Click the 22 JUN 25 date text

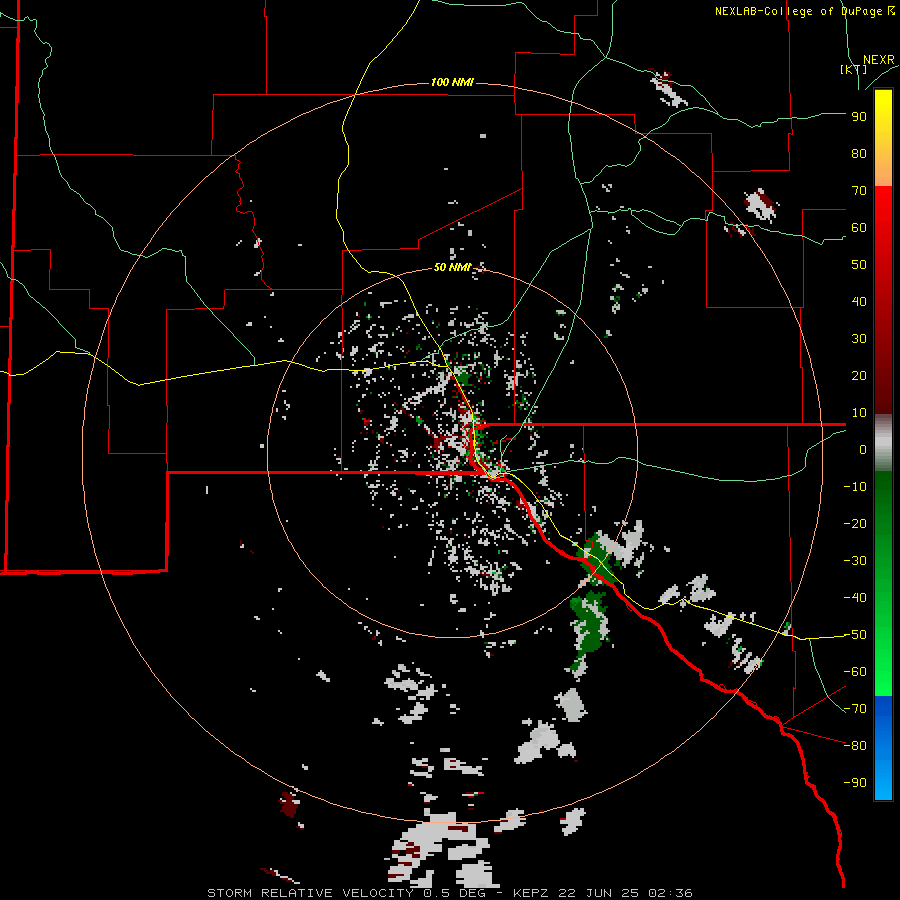pos(600,893)
